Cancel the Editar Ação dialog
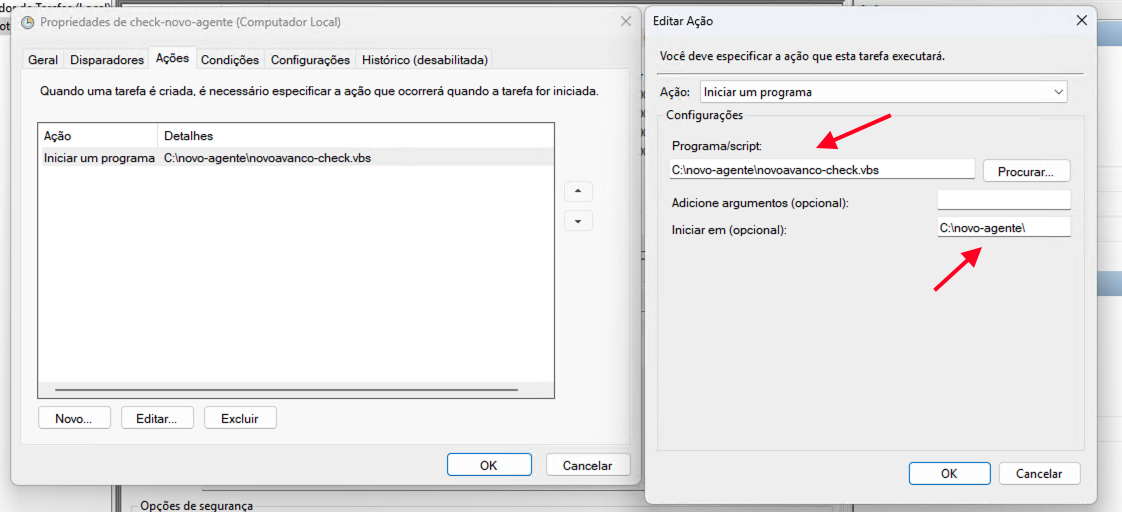 coord(1038,474)
